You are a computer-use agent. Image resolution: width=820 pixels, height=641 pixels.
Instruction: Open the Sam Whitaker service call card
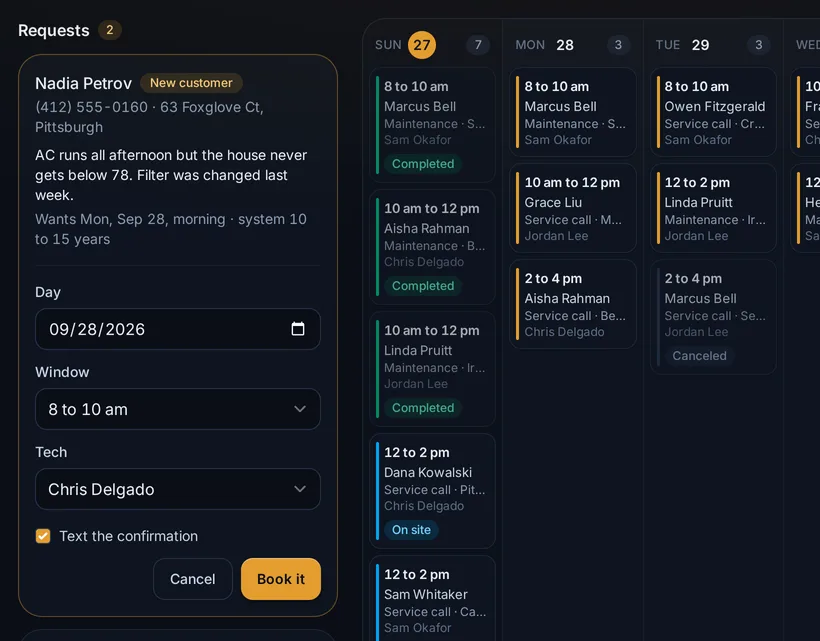(x=432, y=599)
